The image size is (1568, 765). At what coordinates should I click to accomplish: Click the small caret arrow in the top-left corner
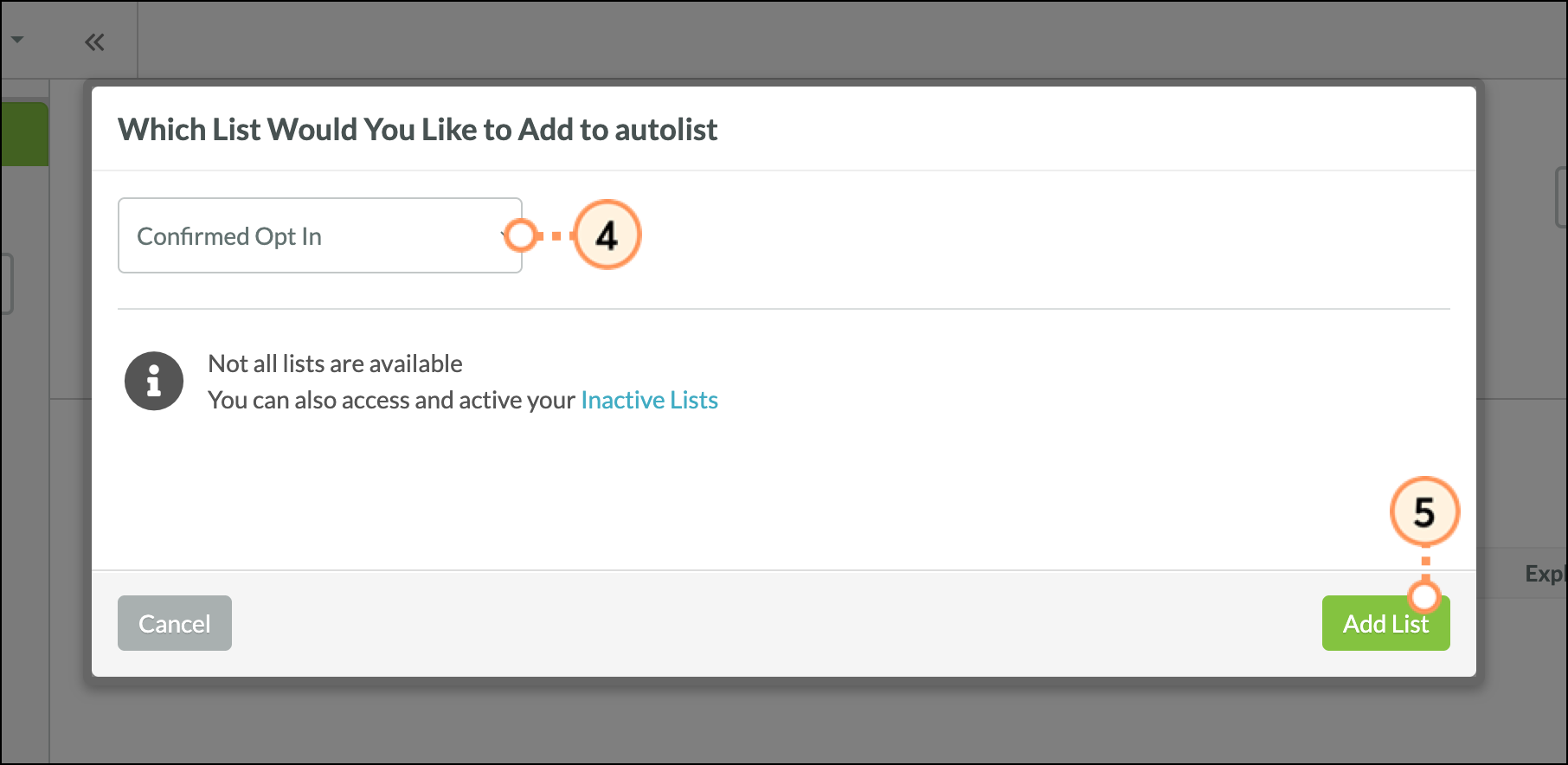pyautogui.click(x=17, y=40)
